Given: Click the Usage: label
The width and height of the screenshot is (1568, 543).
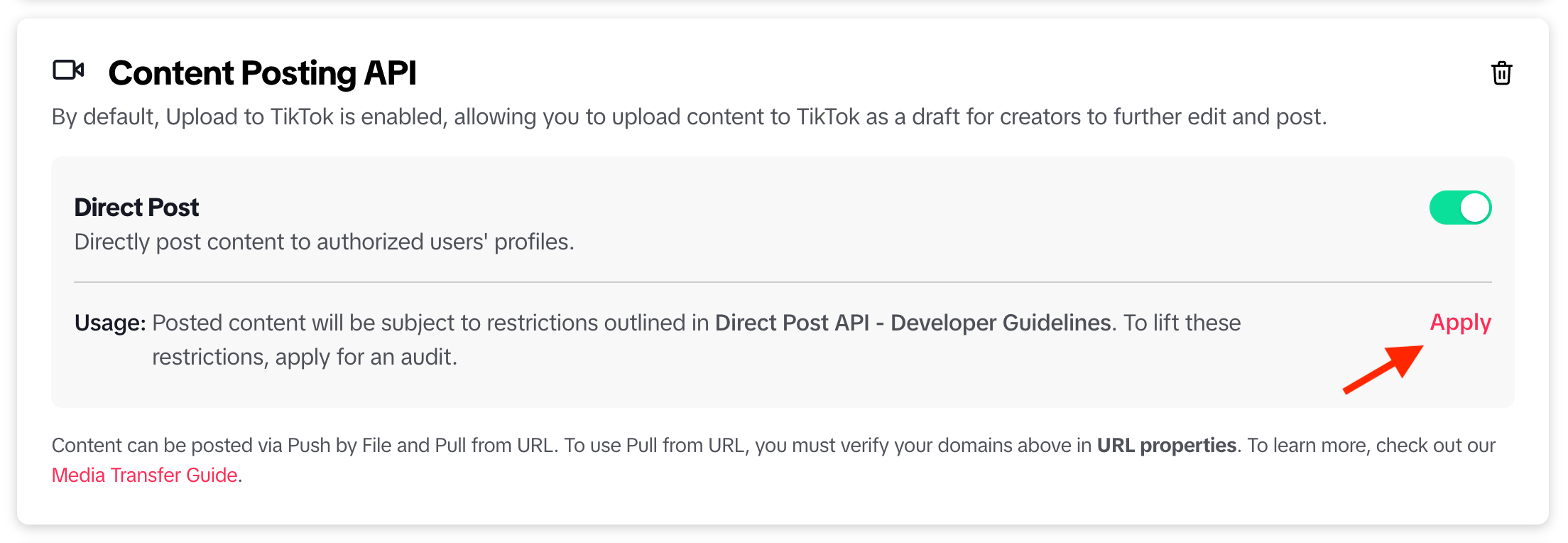Looking at the screenshot, I should coord(110,323).
